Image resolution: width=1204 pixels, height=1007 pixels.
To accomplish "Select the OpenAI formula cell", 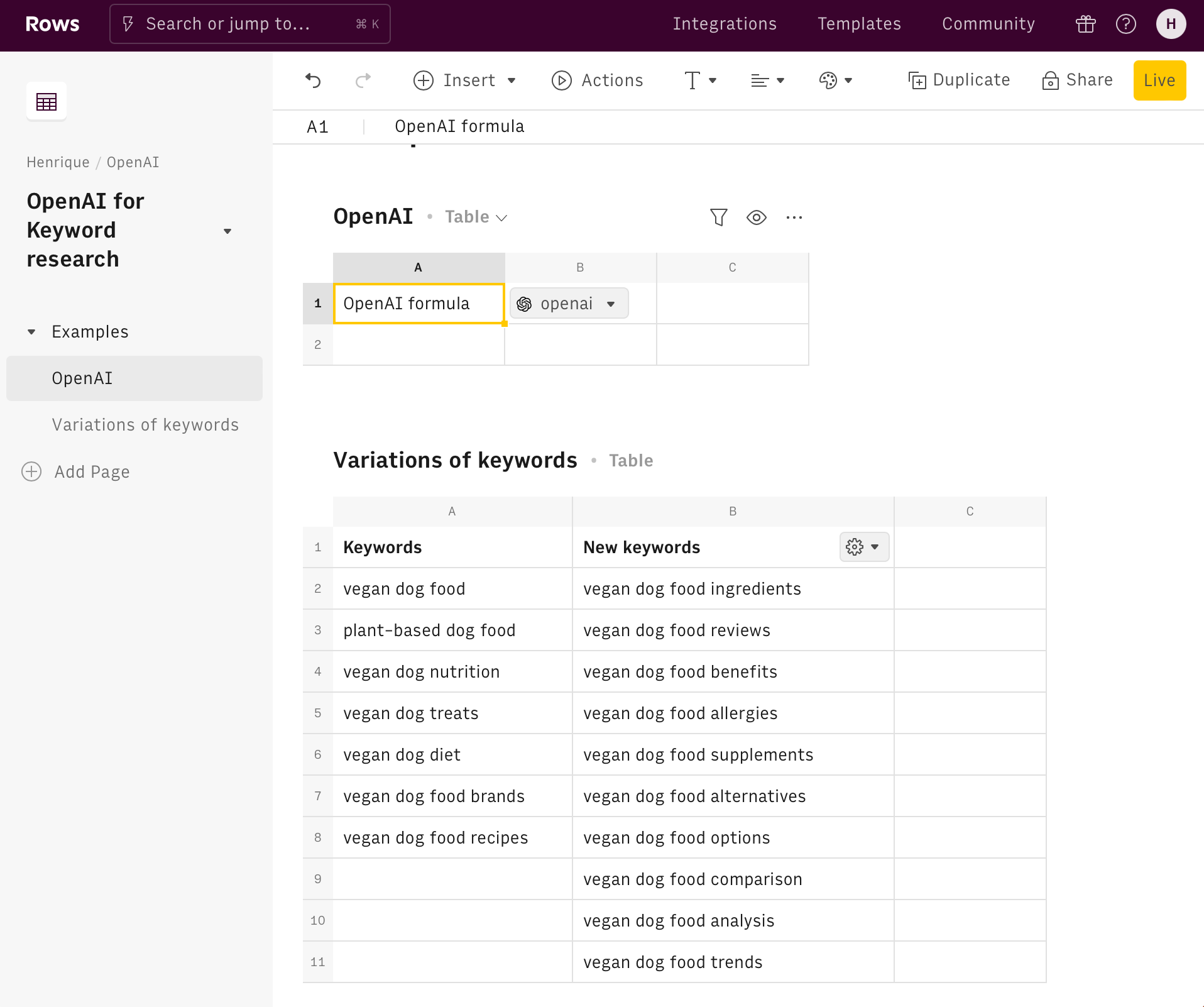I will click(419, 304).
